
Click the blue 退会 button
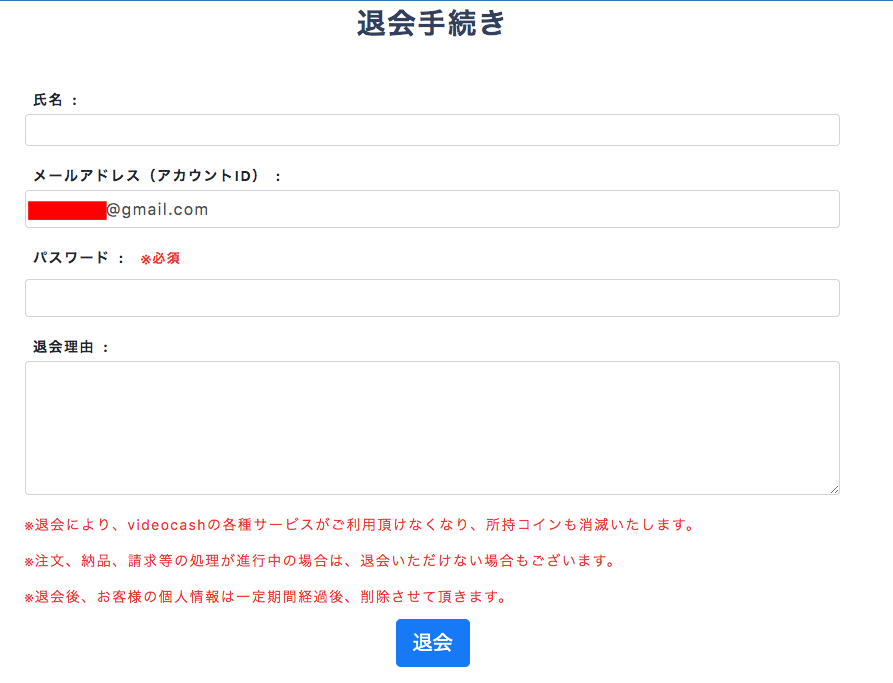click(x=433, y=643)
